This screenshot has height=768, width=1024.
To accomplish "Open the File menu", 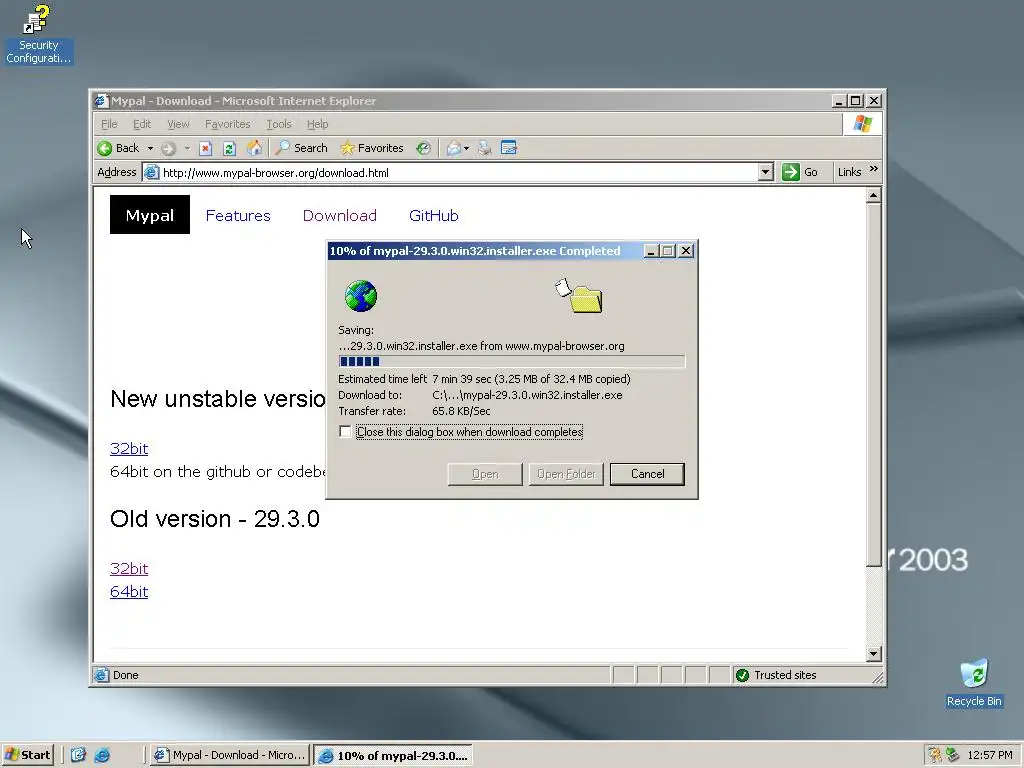I will [109, 124].
